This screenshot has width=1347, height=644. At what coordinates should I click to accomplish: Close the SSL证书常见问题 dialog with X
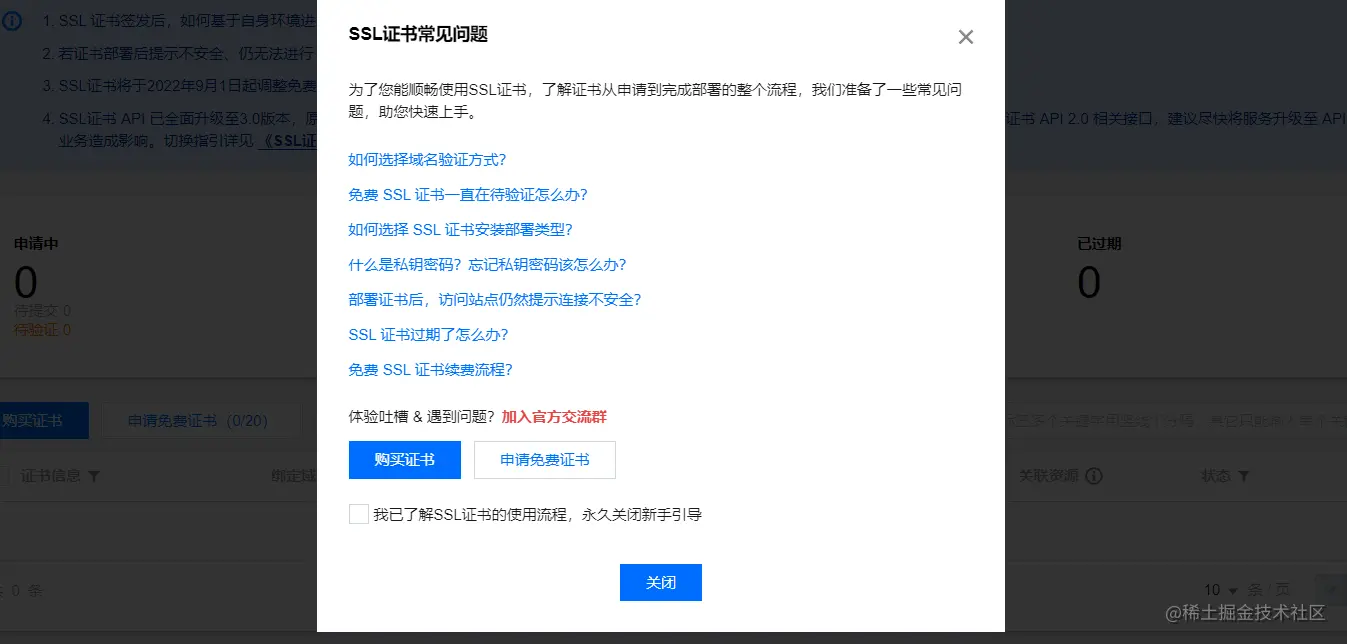(x=965, y=37)
